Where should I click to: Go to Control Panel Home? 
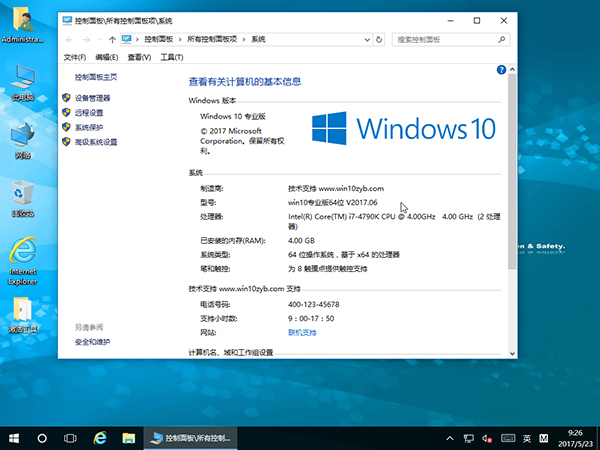[x=95, y=77]
